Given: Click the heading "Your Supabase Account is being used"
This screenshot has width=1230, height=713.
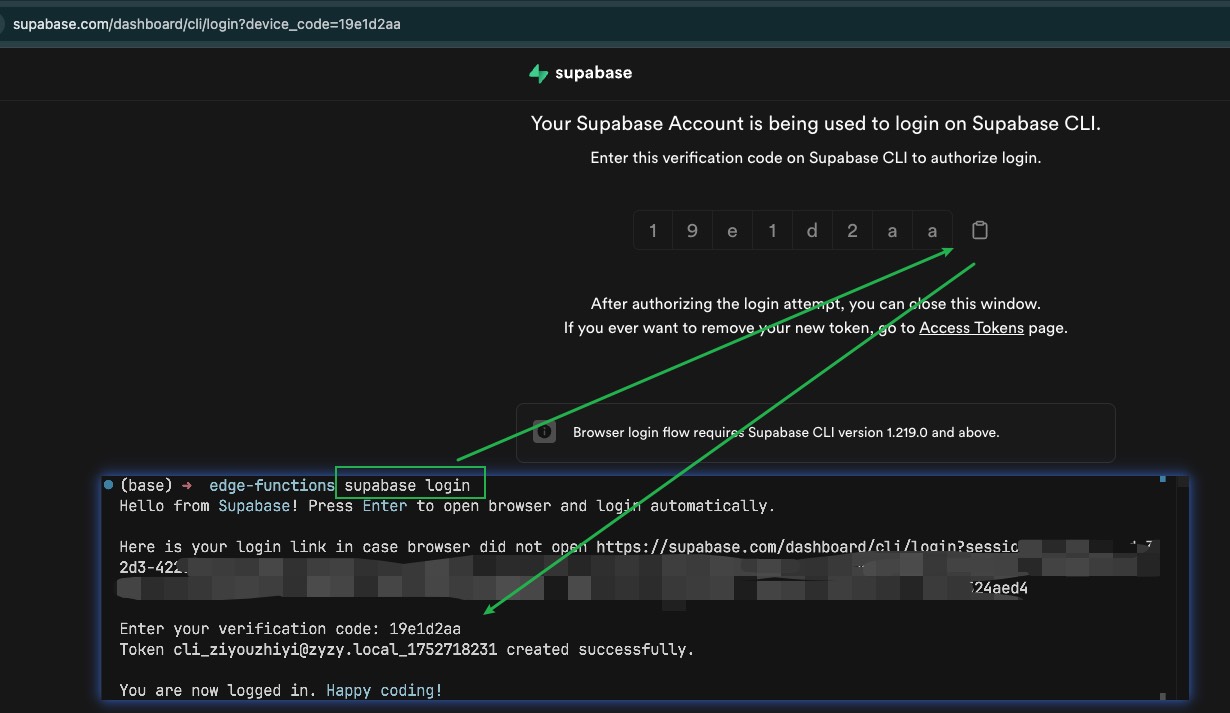Looking at the screenshot, I should (x=815, y=124).
